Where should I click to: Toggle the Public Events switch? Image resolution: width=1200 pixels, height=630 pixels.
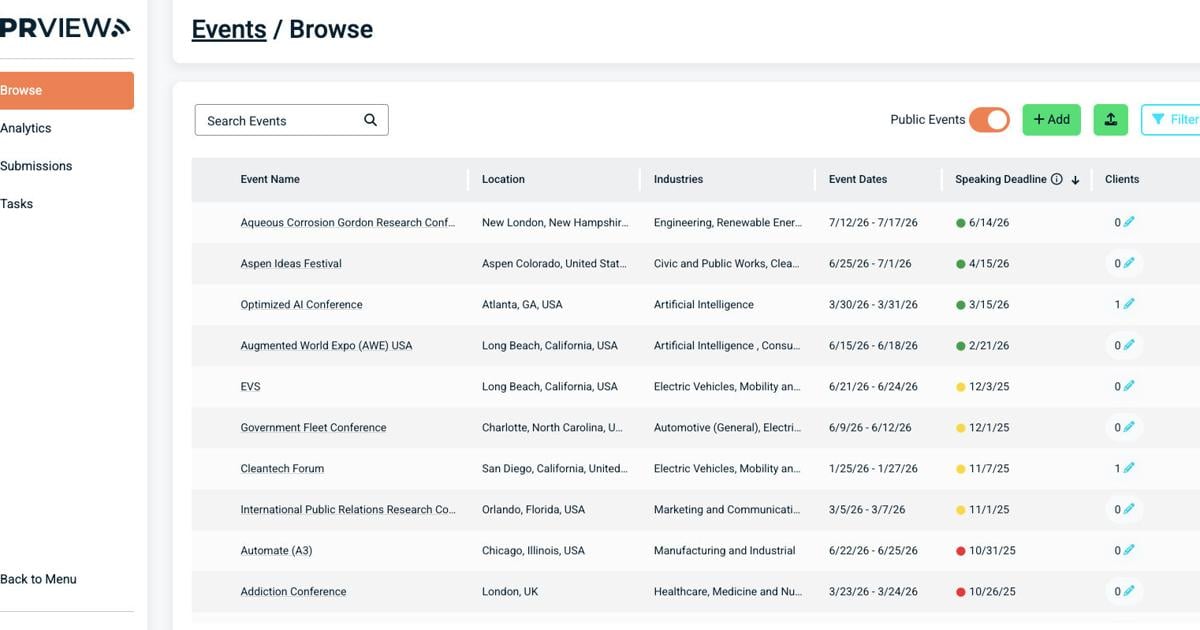[988, 120]
